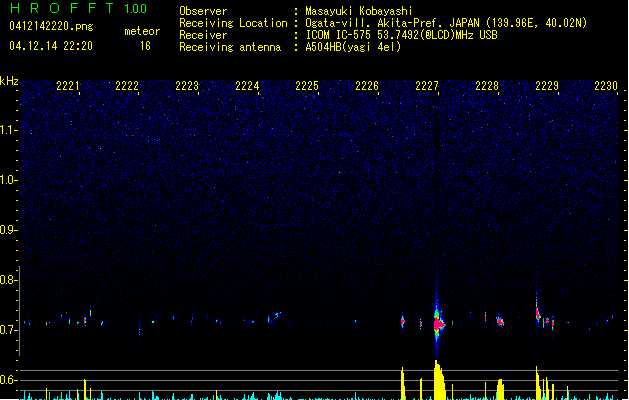Viewport: 629px width, 400px height.
Task: Click the Receiving antenna field label
Action: [230, 47]
